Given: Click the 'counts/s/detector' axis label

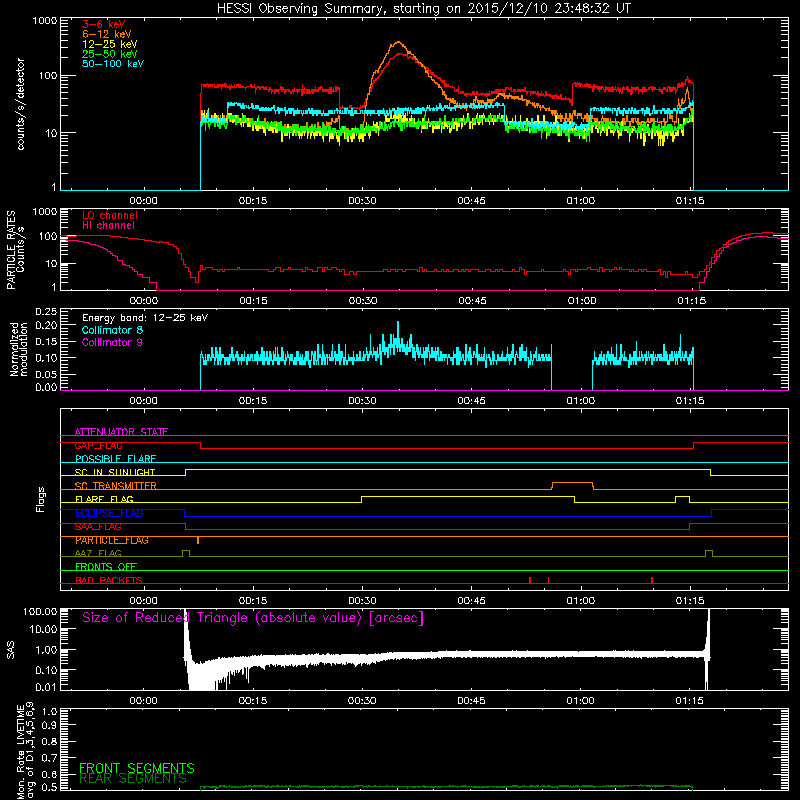Looking at the screenshot, I should (x=21, y=104).
